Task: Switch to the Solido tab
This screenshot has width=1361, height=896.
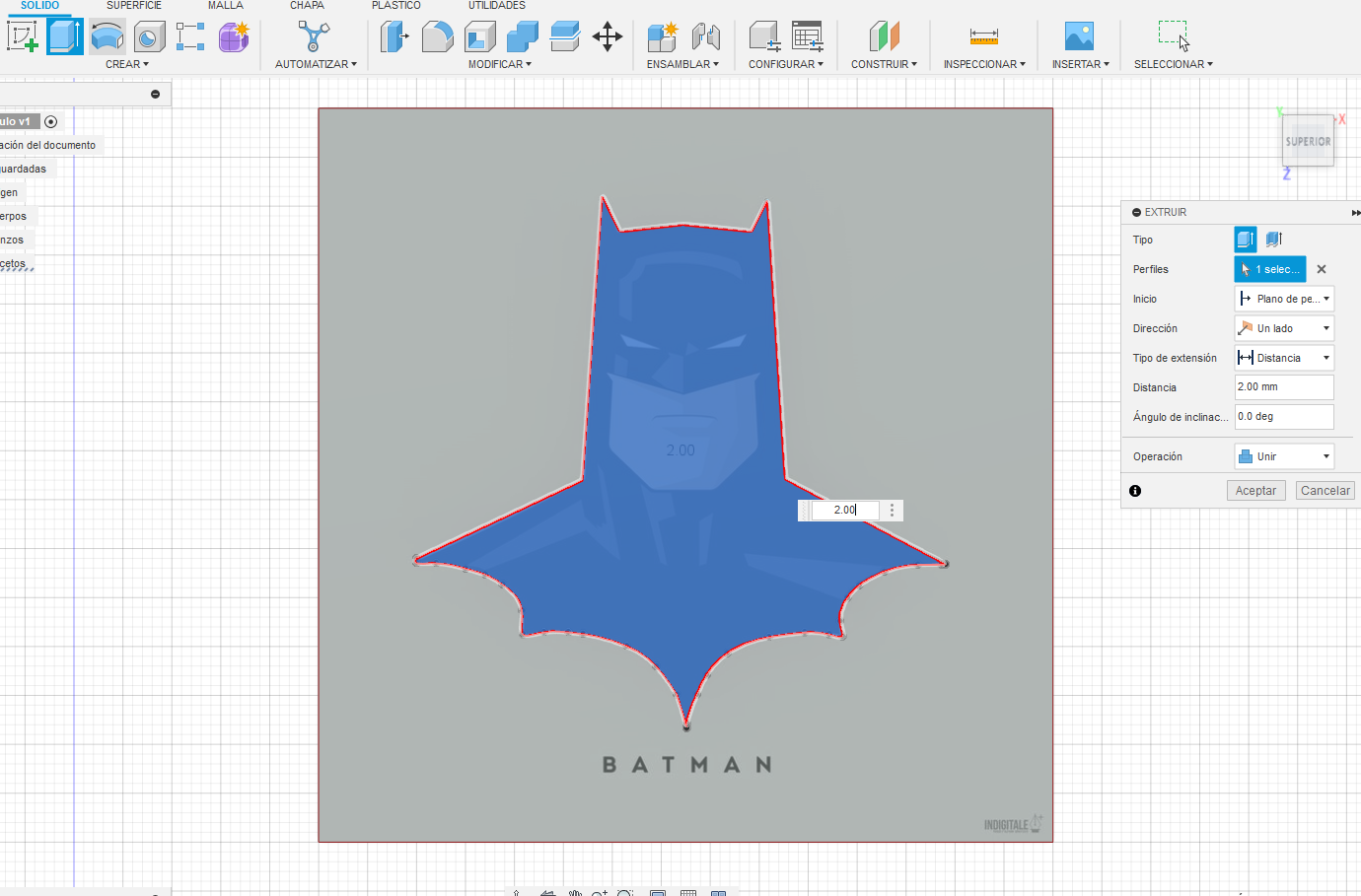Action: (40, 6)
